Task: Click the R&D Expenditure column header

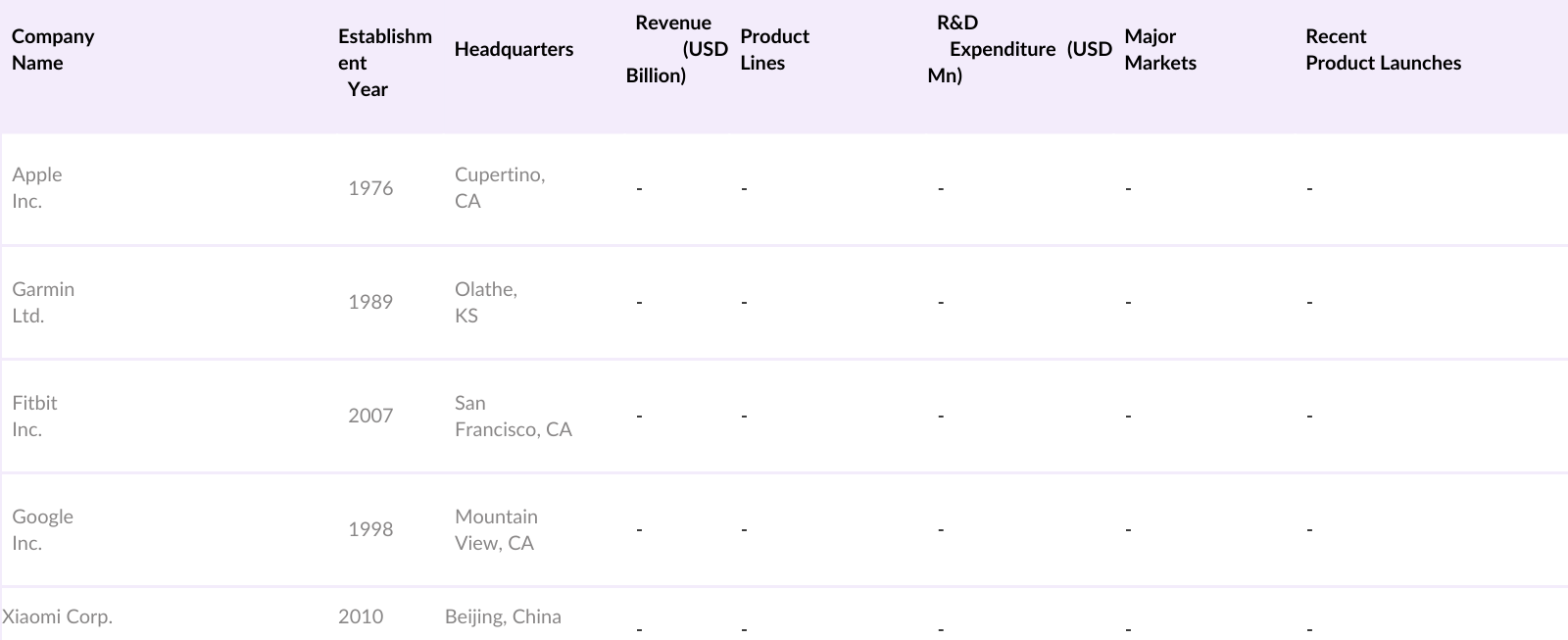Action: (x=1019, y=50)
